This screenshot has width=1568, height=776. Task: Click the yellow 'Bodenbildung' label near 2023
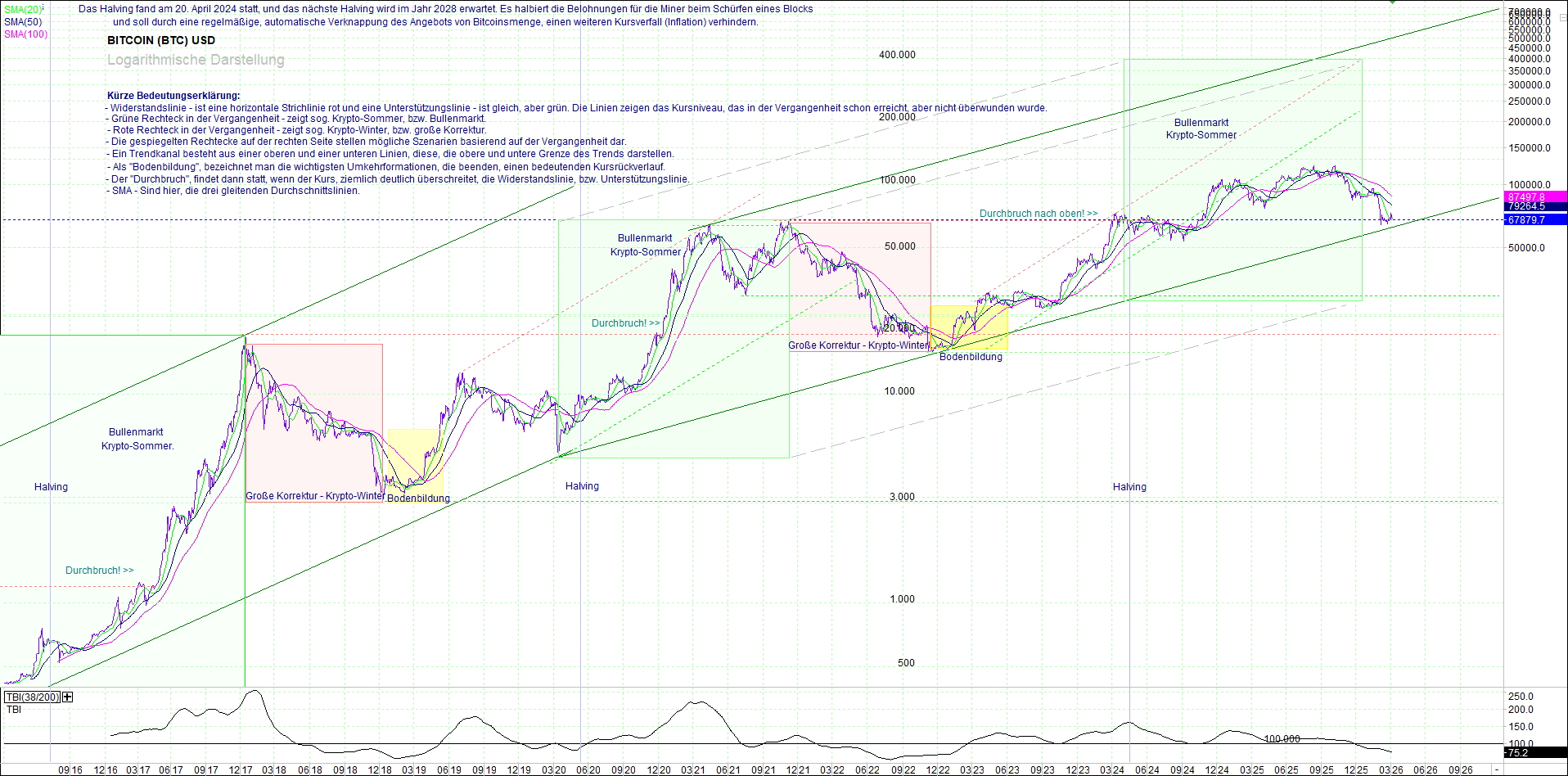point(971,357)
